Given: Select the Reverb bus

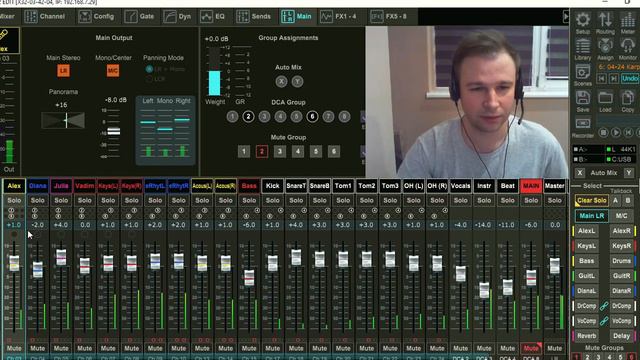Looking at the screenshot, I should point(587,336).
